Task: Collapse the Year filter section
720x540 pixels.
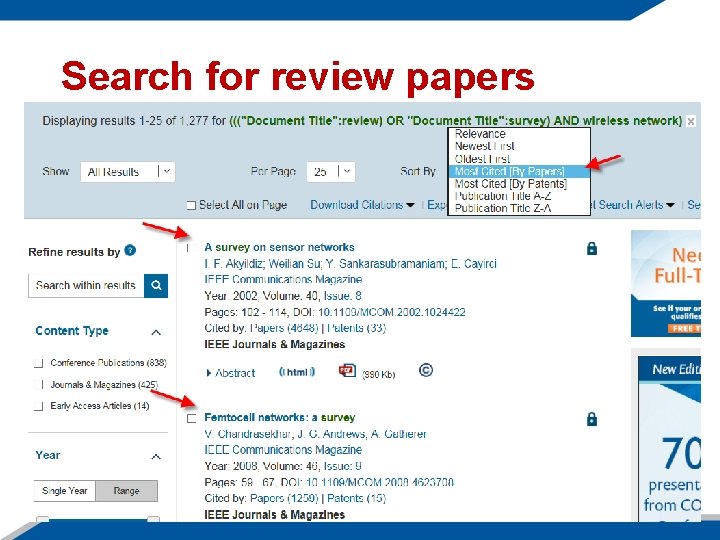Action: click(x=156, y=456)
